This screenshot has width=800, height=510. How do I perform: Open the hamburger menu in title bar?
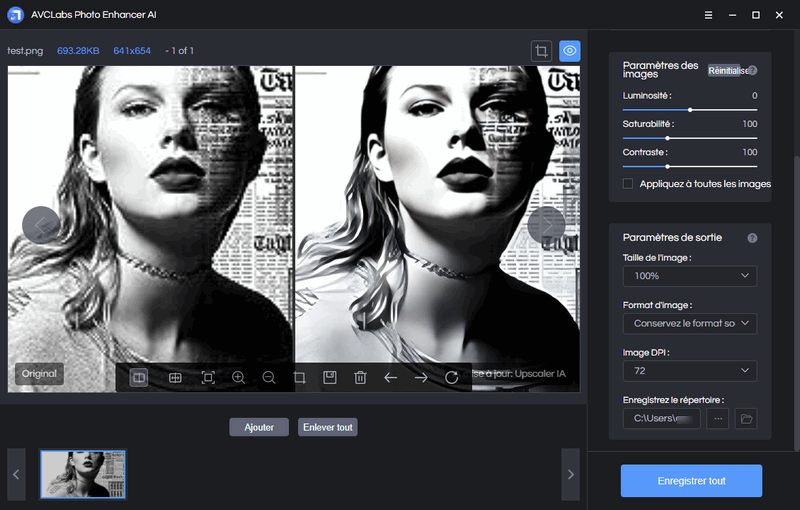pos(708,15)
